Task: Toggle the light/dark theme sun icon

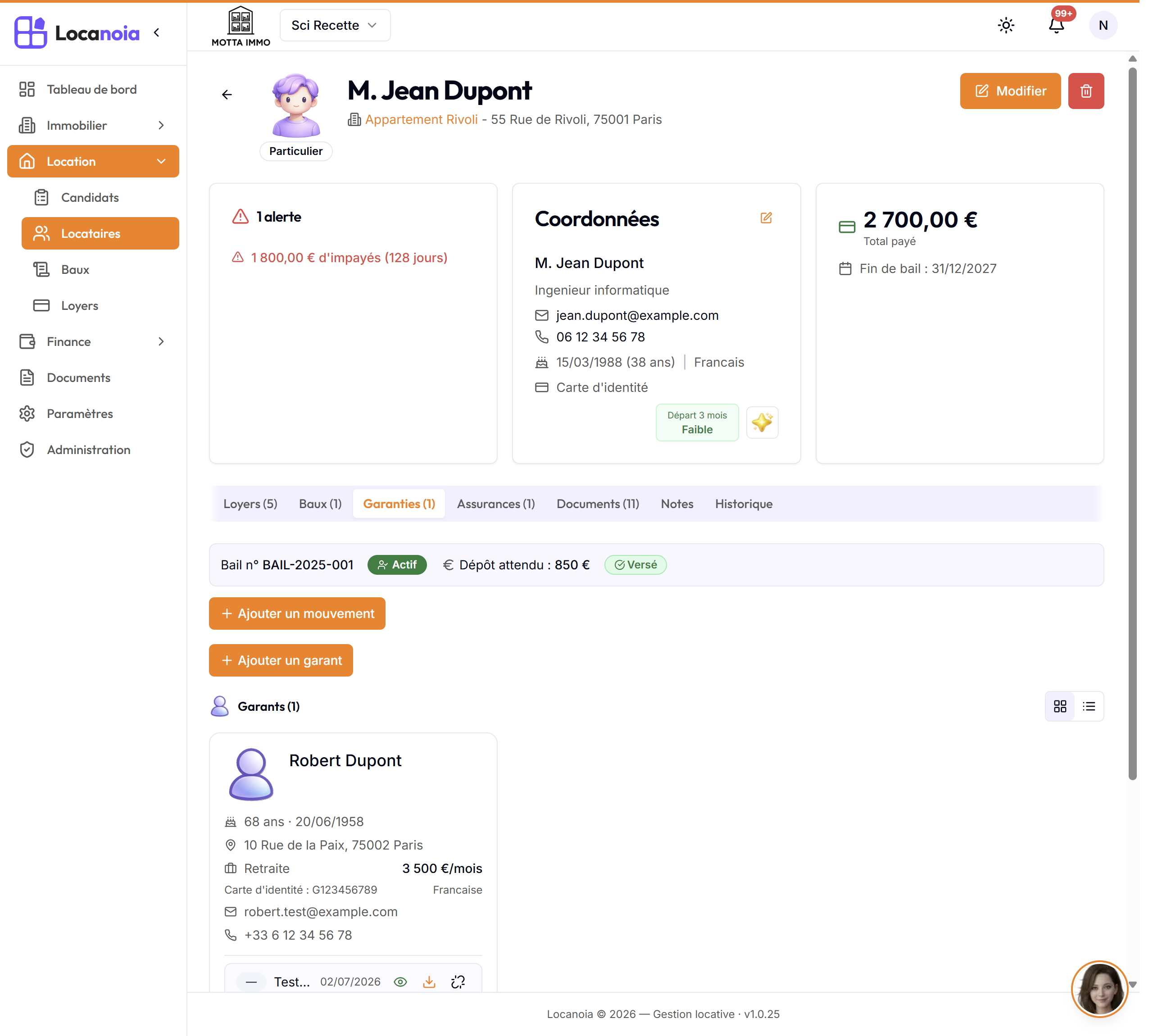Action: click(x=1006, y=26)
